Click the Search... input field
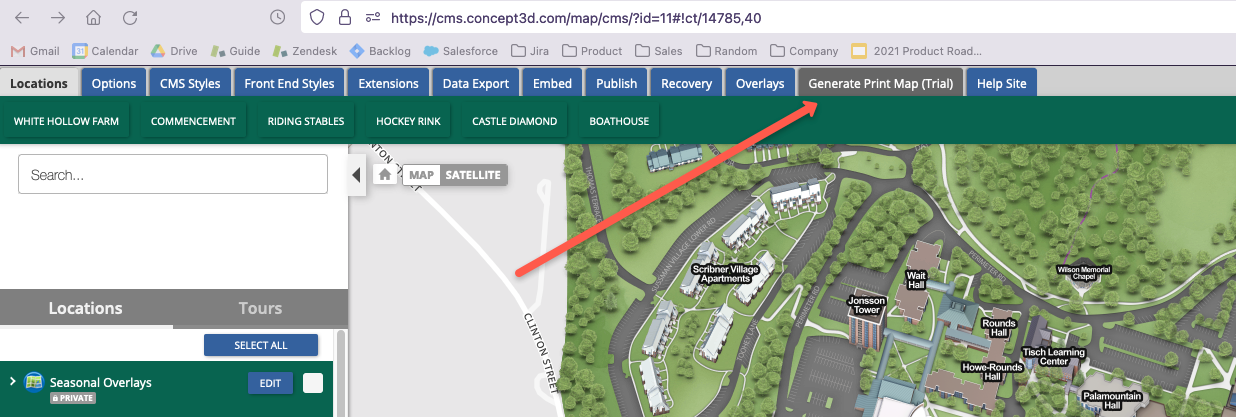The image size is (1236, 417). 173,174
